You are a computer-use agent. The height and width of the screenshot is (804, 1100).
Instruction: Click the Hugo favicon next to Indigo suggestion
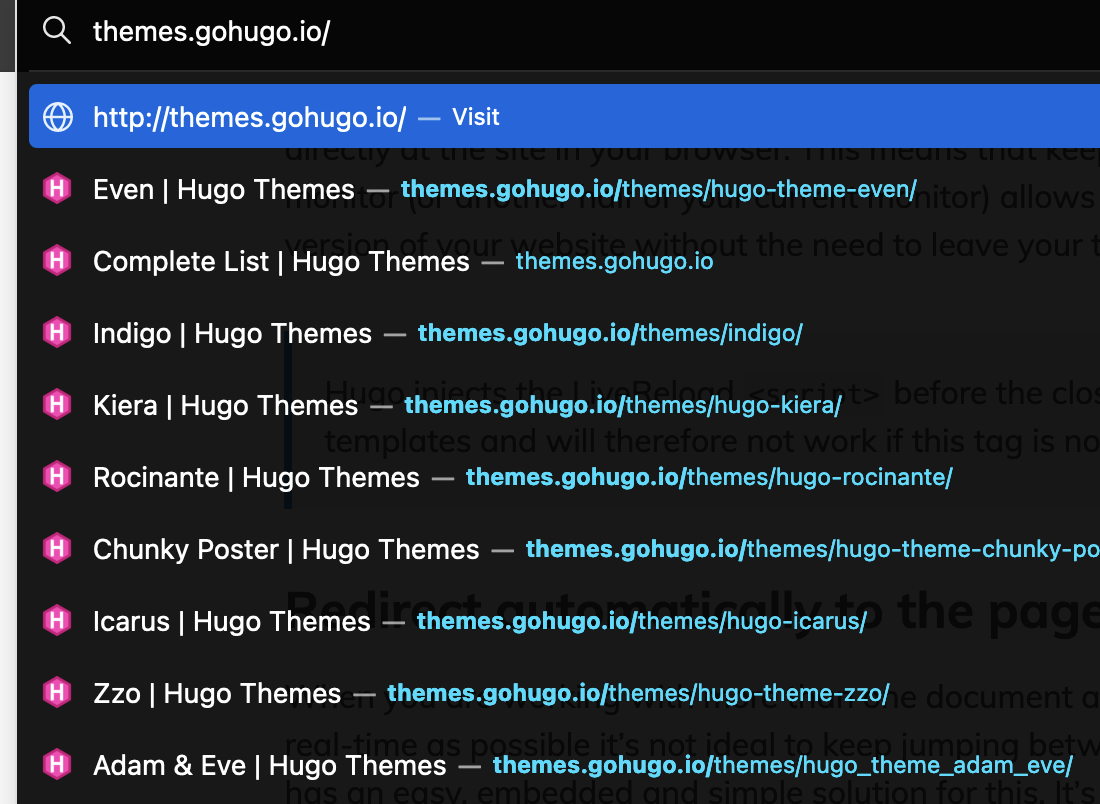[57, 333]
